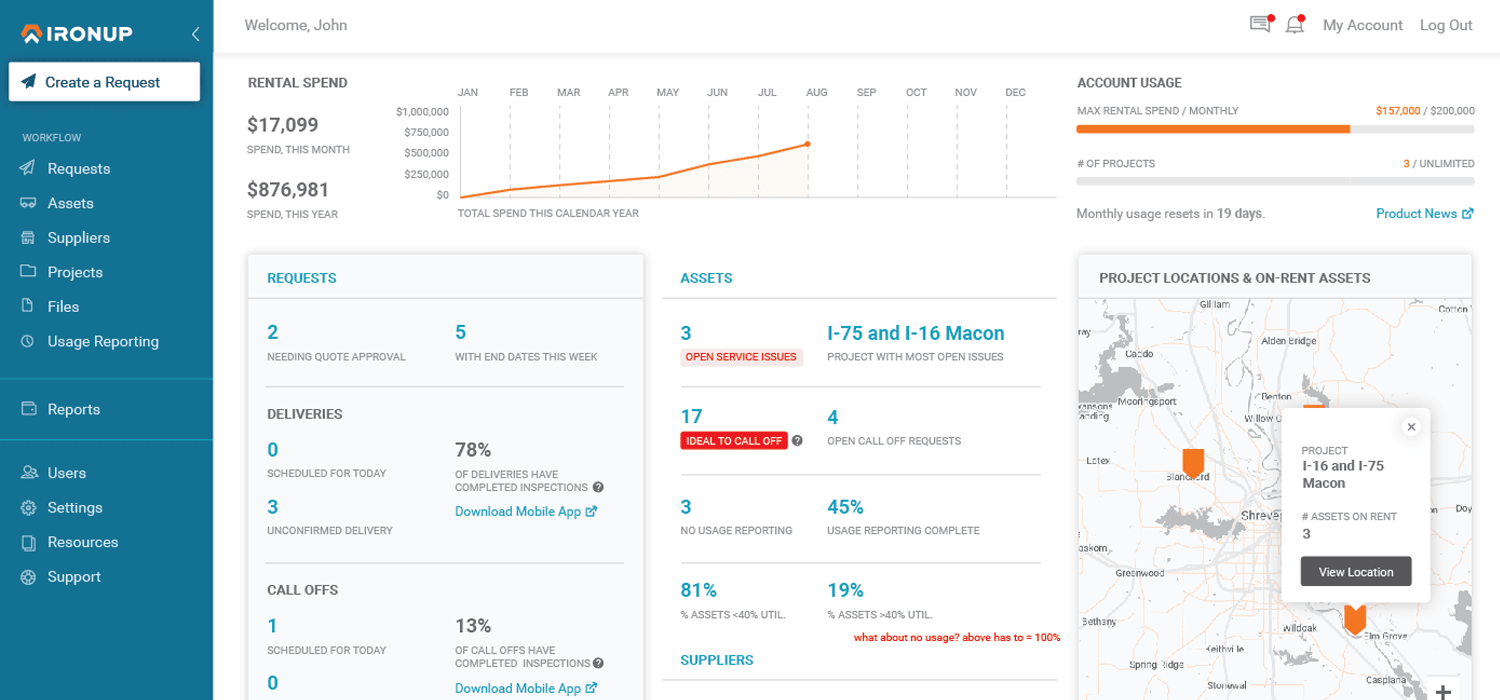Click the Settings gear icon
Image resolution: width=1500 pixels, height=700 pixels.
28,508
